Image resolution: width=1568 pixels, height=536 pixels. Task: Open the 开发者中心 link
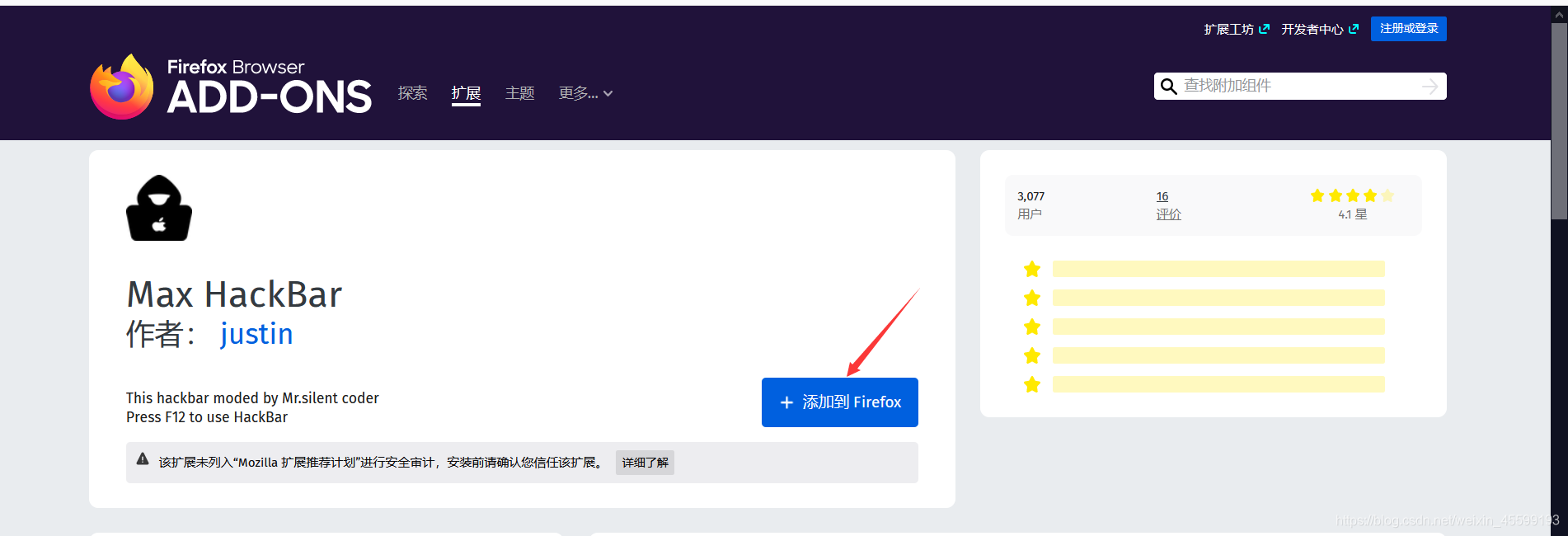1312,29
